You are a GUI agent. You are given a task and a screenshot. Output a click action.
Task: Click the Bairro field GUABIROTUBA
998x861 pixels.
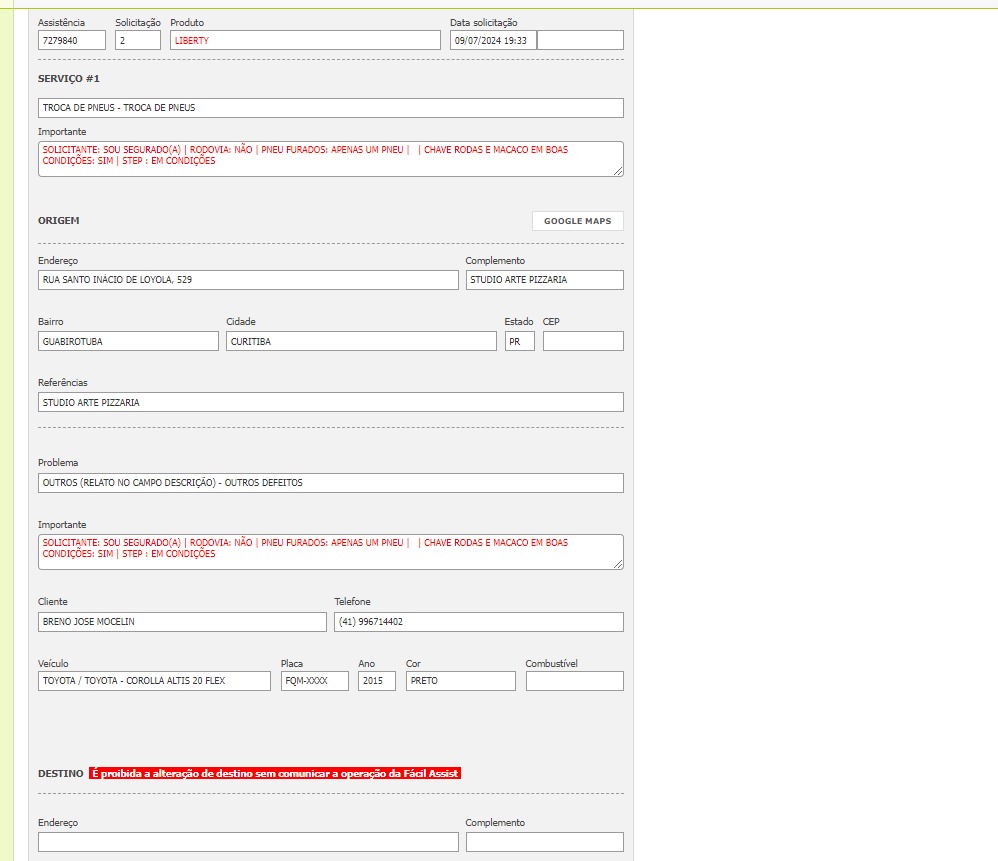(129, 341)
